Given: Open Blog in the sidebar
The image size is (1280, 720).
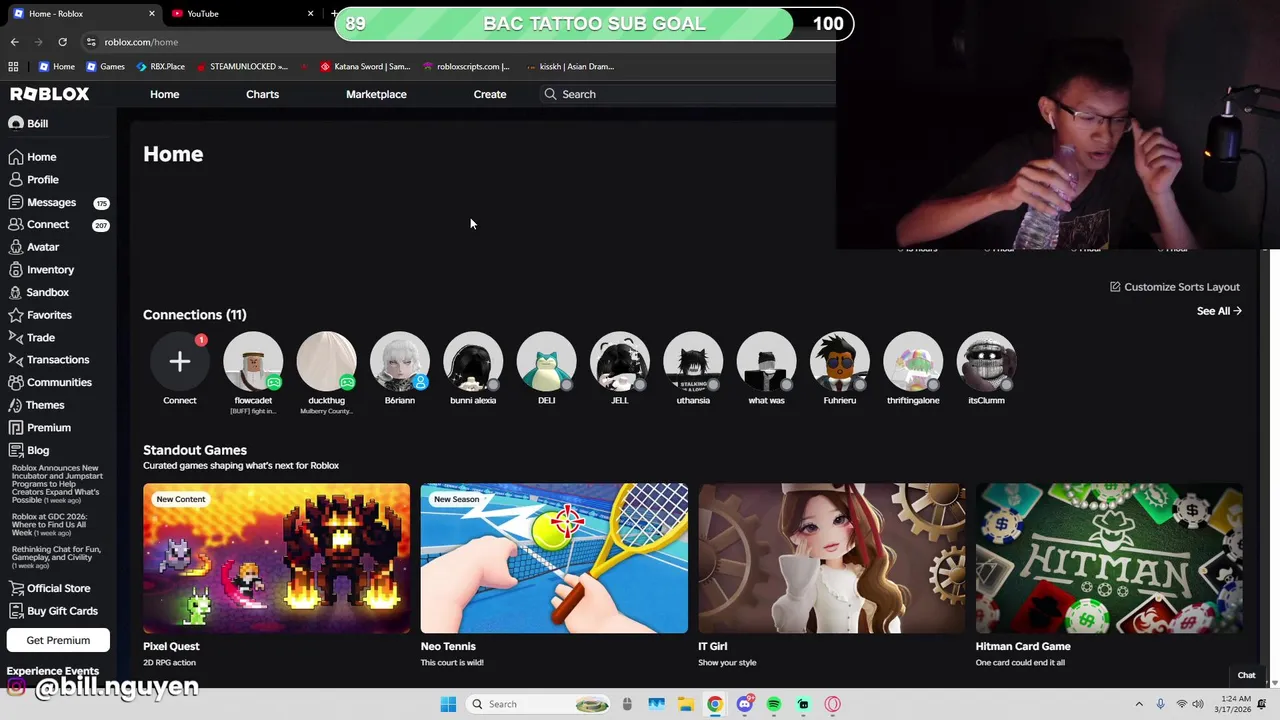Looking at the screenshot, I should coord(28,450).
